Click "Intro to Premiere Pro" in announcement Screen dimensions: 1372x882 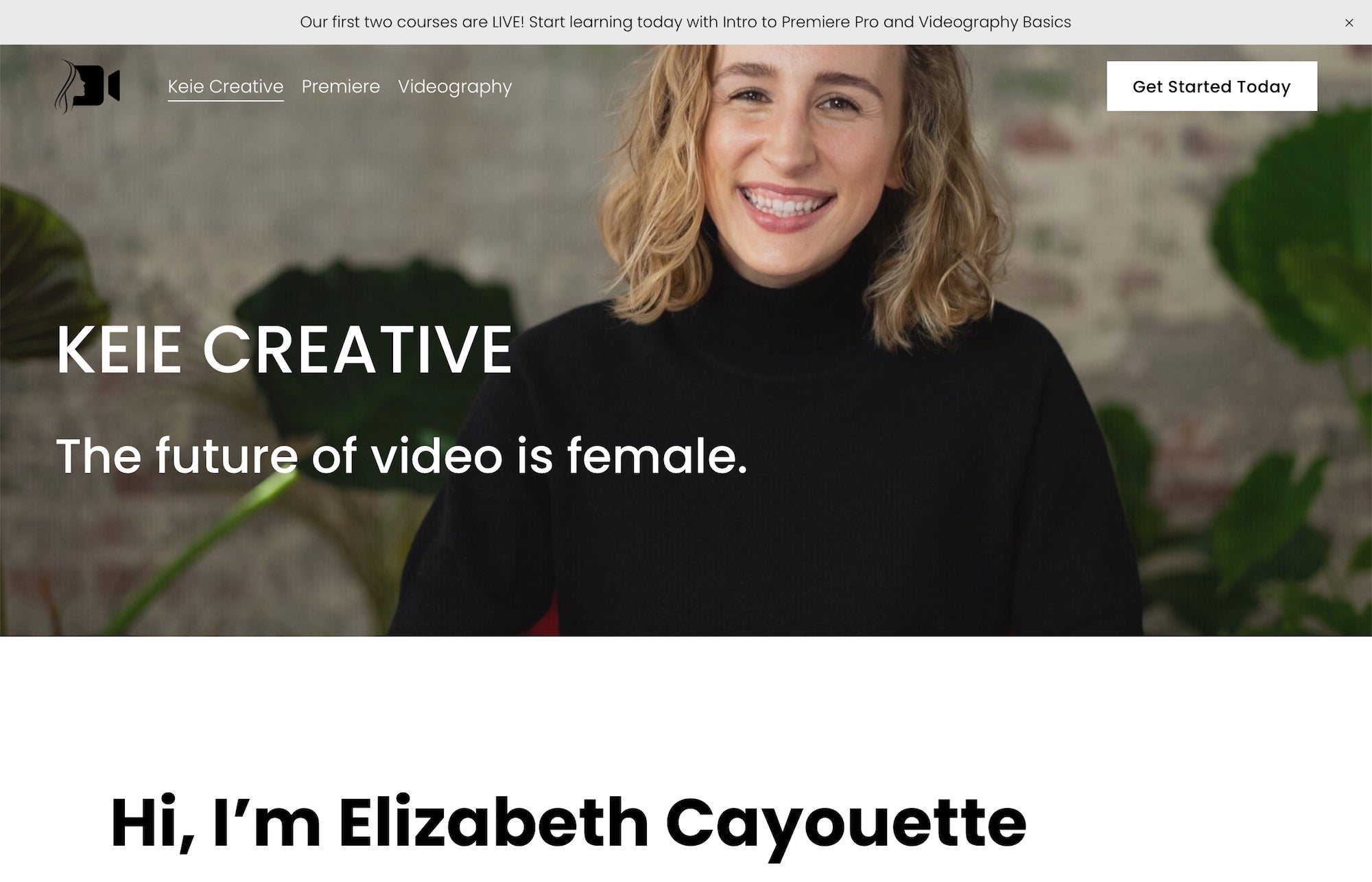[801, 22]
